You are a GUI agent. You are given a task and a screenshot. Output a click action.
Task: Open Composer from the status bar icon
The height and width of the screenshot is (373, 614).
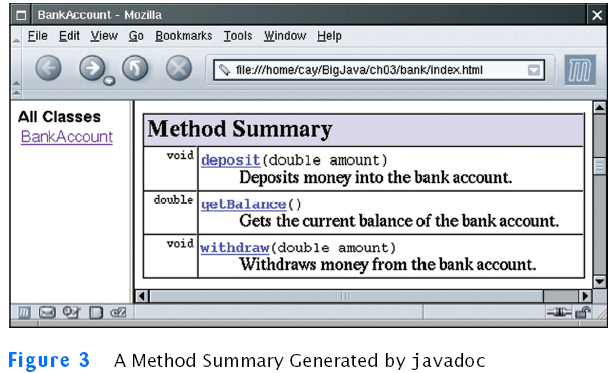point(72,312)
